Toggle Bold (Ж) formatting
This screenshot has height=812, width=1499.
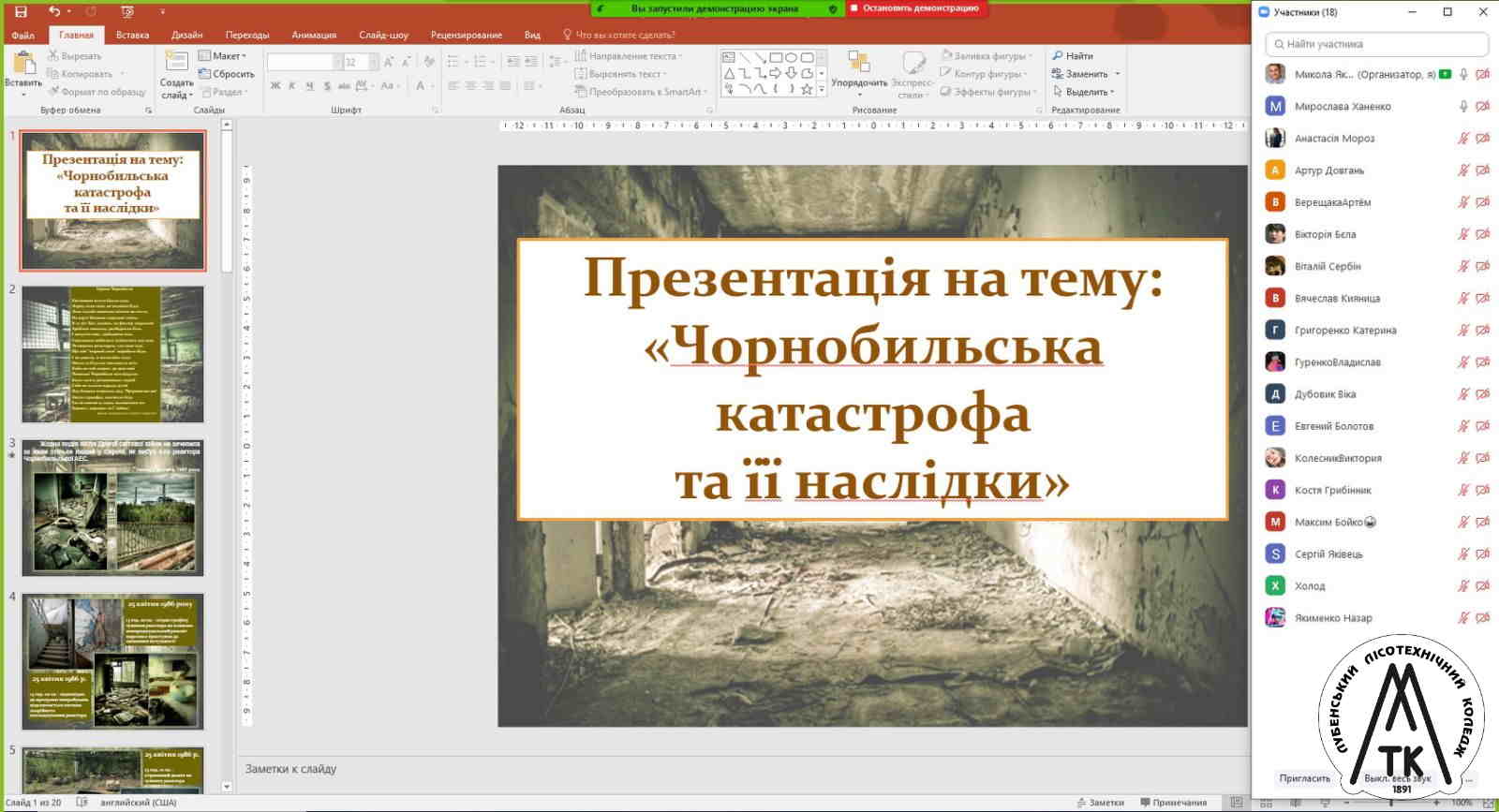(x=275, y=86)
